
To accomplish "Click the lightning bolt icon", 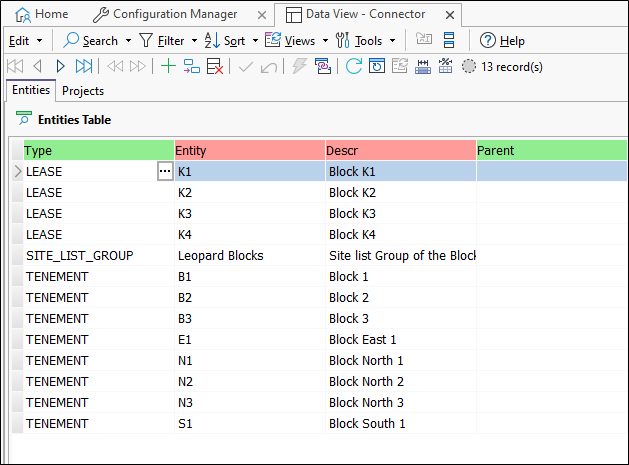I will [x=299, y=66].
